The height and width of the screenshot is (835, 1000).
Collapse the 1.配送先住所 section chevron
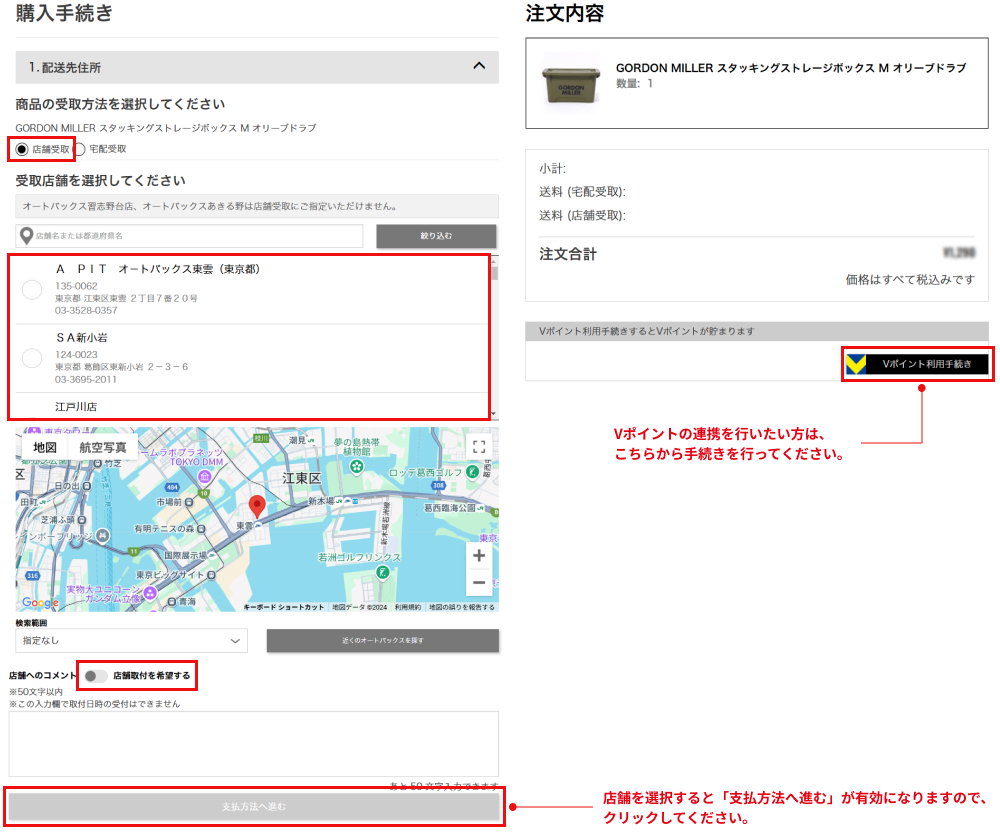tap(479, 66)
